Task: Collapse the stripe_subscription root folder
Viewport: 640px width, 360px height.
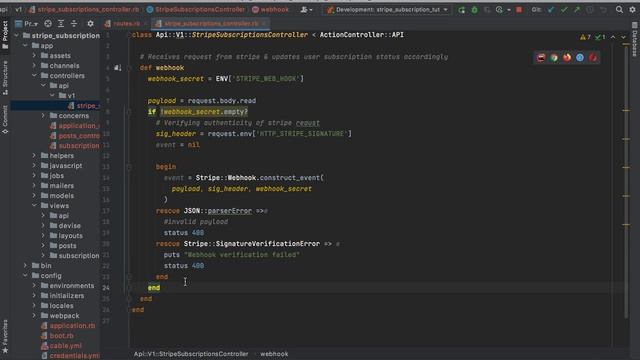Action: click(x=17, y=36)
